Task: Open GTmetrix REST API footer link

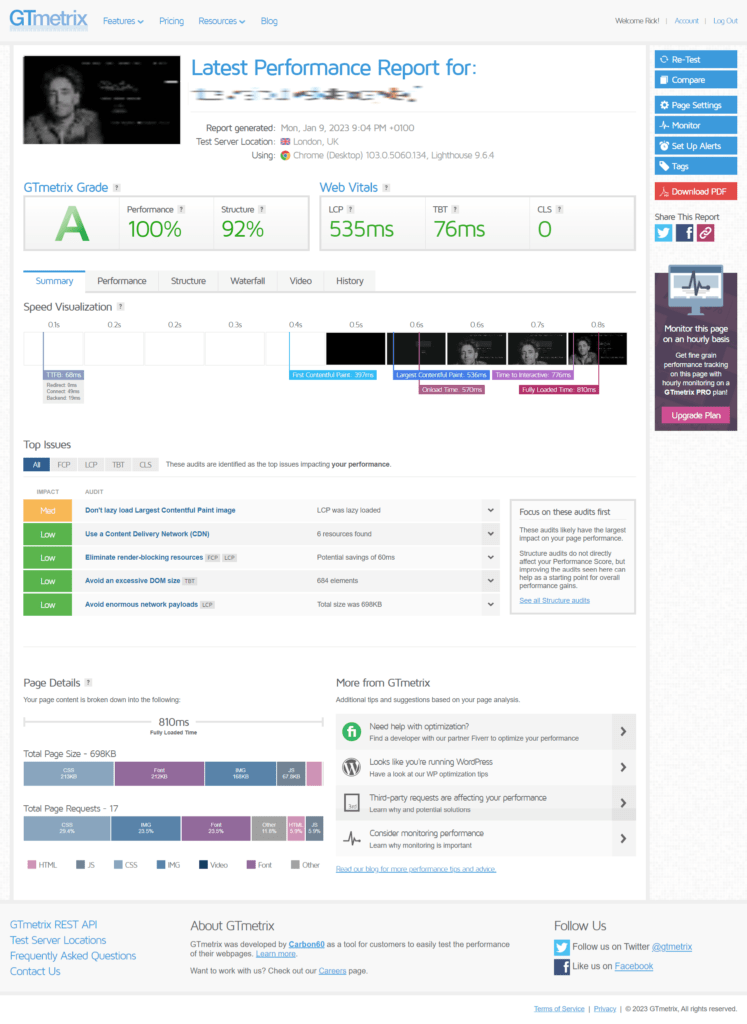Action: click(x=54, y=925)
